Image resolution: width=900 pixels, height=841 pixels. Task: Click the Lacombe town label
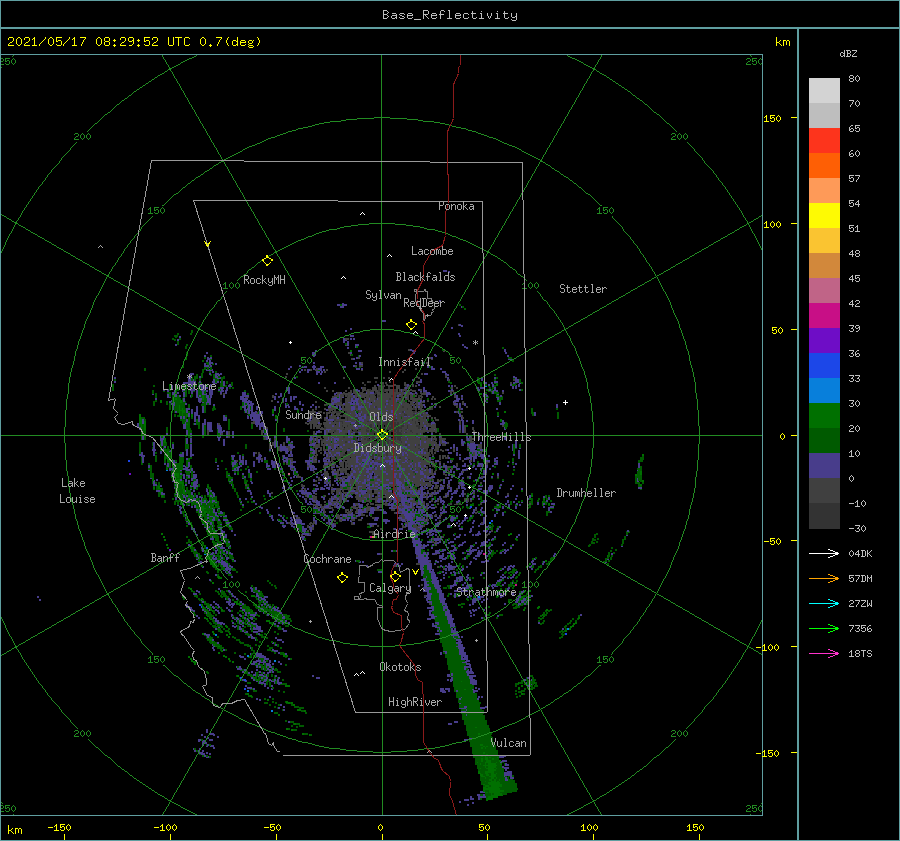click(x=432, y=251)
